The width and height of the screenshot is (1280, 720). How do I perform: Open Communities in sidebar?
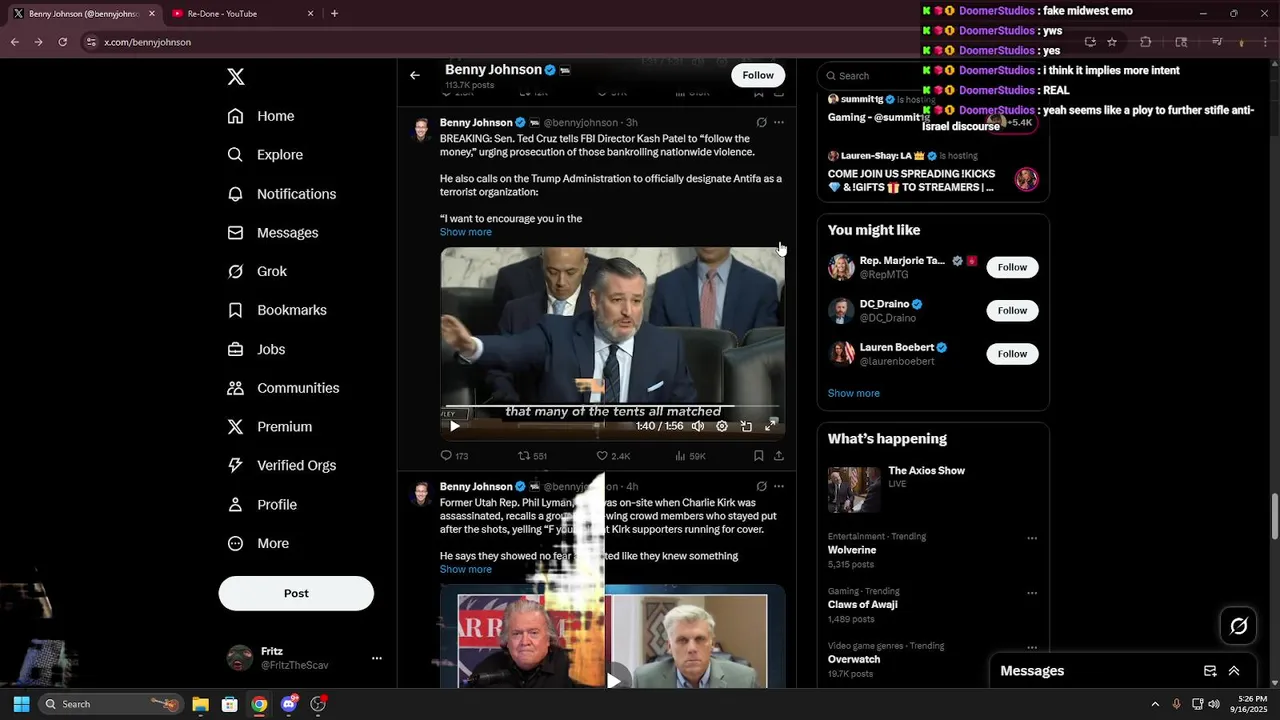[283, 388]
